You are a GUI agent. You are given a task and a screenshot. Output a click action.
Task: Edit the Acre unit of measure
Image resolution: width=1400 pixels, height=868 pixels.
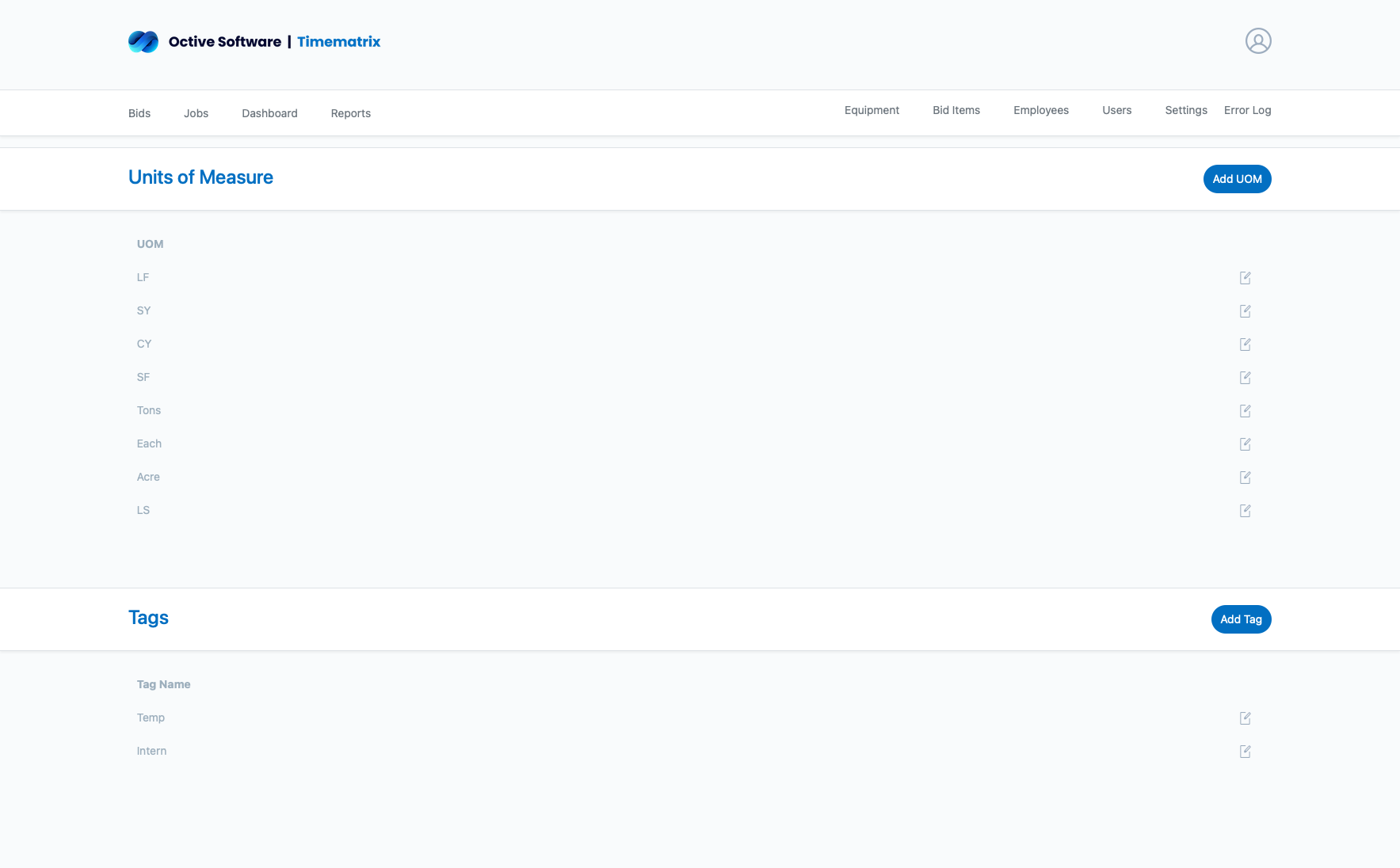1245,478
